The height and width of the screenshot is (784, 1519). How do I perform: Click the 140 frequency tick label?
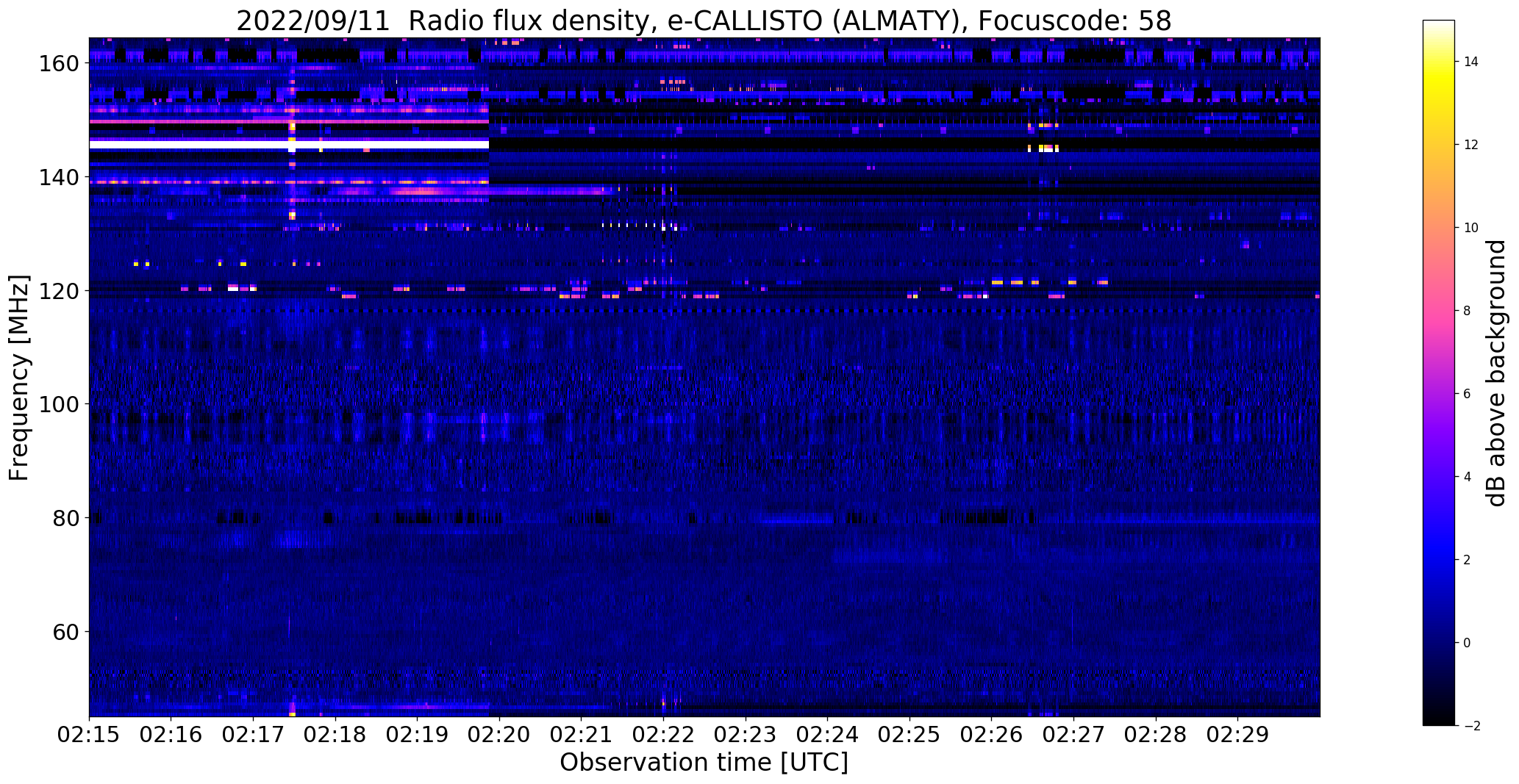[x=58, y=177]
